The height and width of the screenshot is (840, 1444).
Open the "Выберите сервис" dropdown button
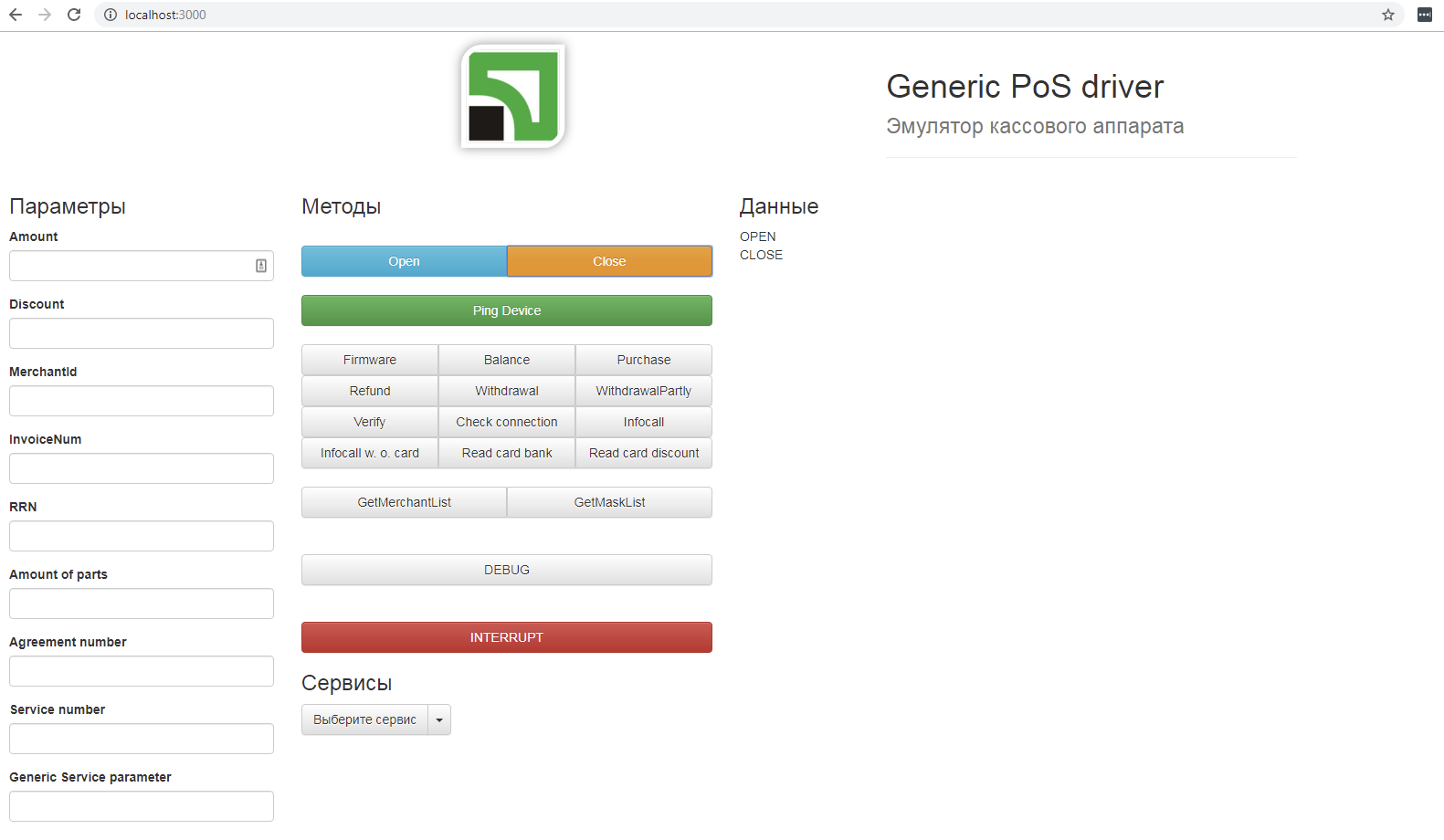(364, 719)
